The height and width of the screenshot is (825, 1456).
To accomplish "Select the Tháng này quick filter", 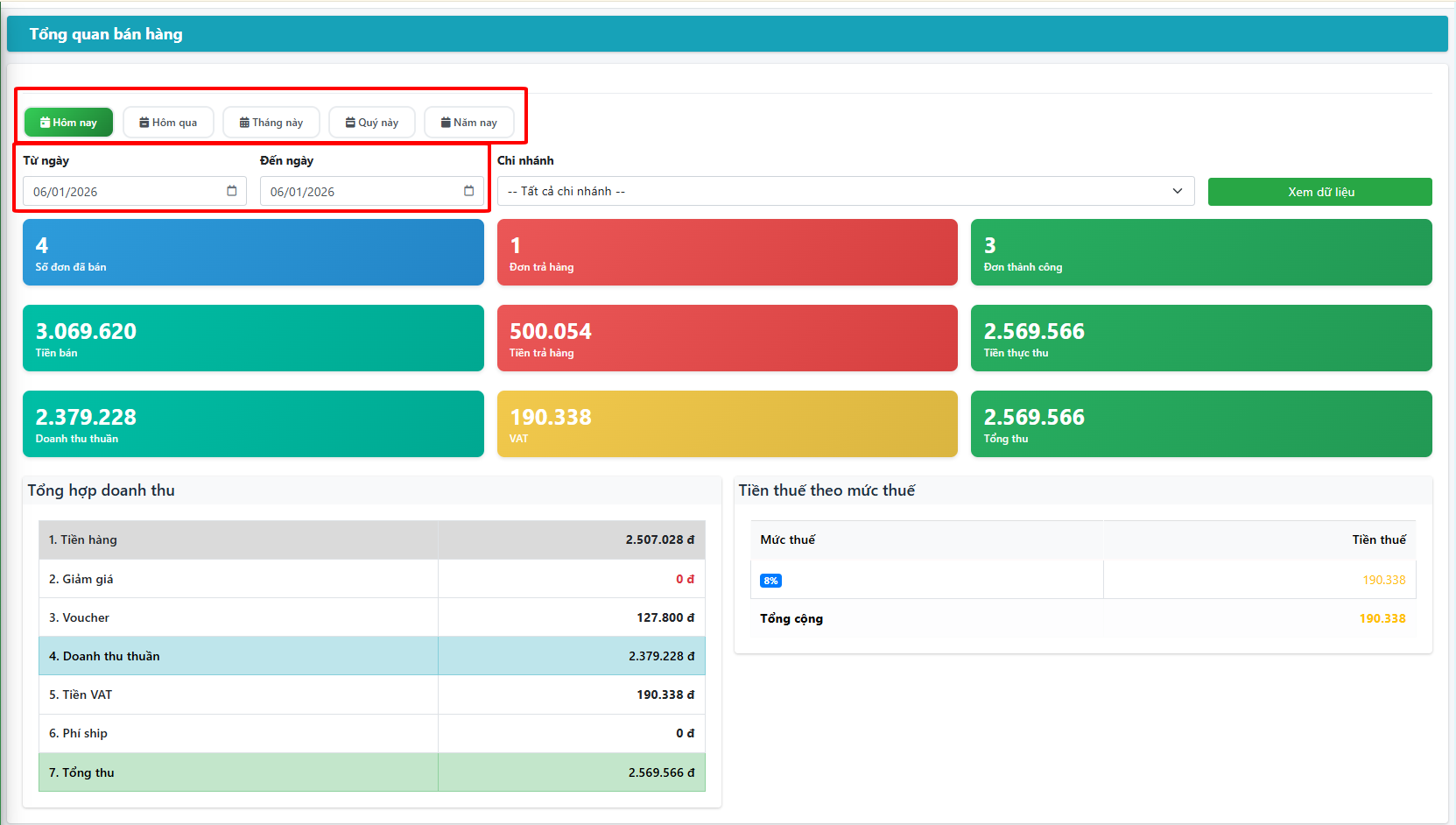I will (271, 123).
